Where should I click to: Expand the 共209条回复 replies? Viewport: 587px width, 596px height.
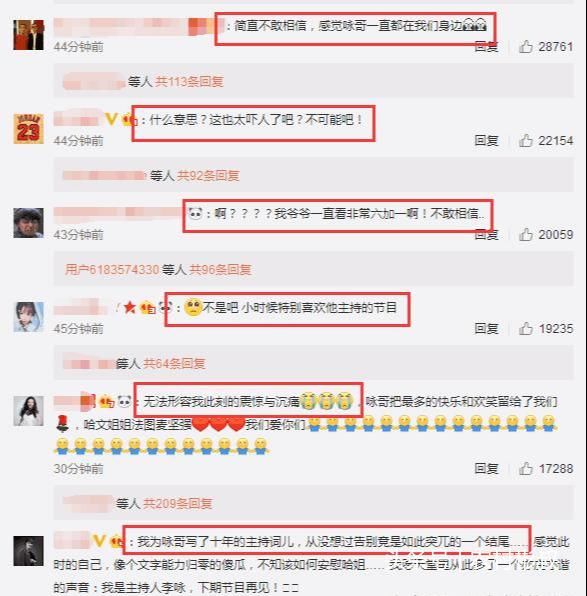(178, 504)
